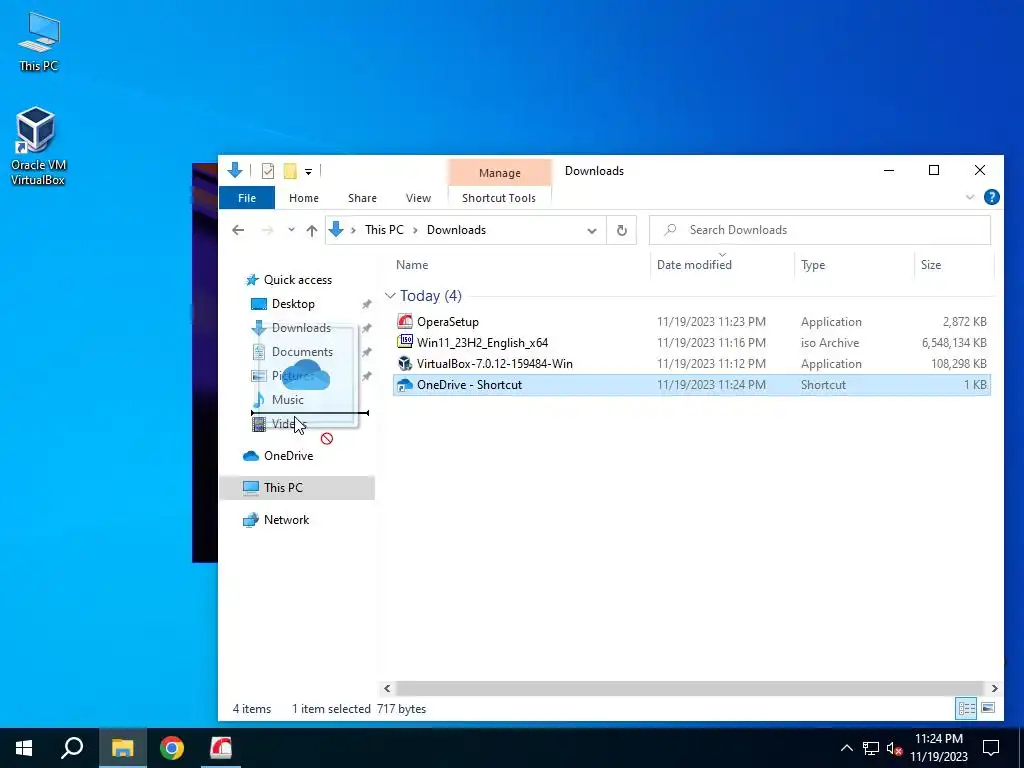
Task: Open Customize Quick Access Toolbar dropdown
Action: tap(308, 172)
